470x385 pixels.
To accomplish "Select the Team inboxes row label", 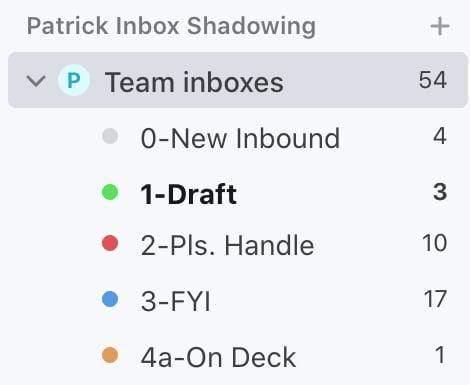I will click(x=194, y=82).
